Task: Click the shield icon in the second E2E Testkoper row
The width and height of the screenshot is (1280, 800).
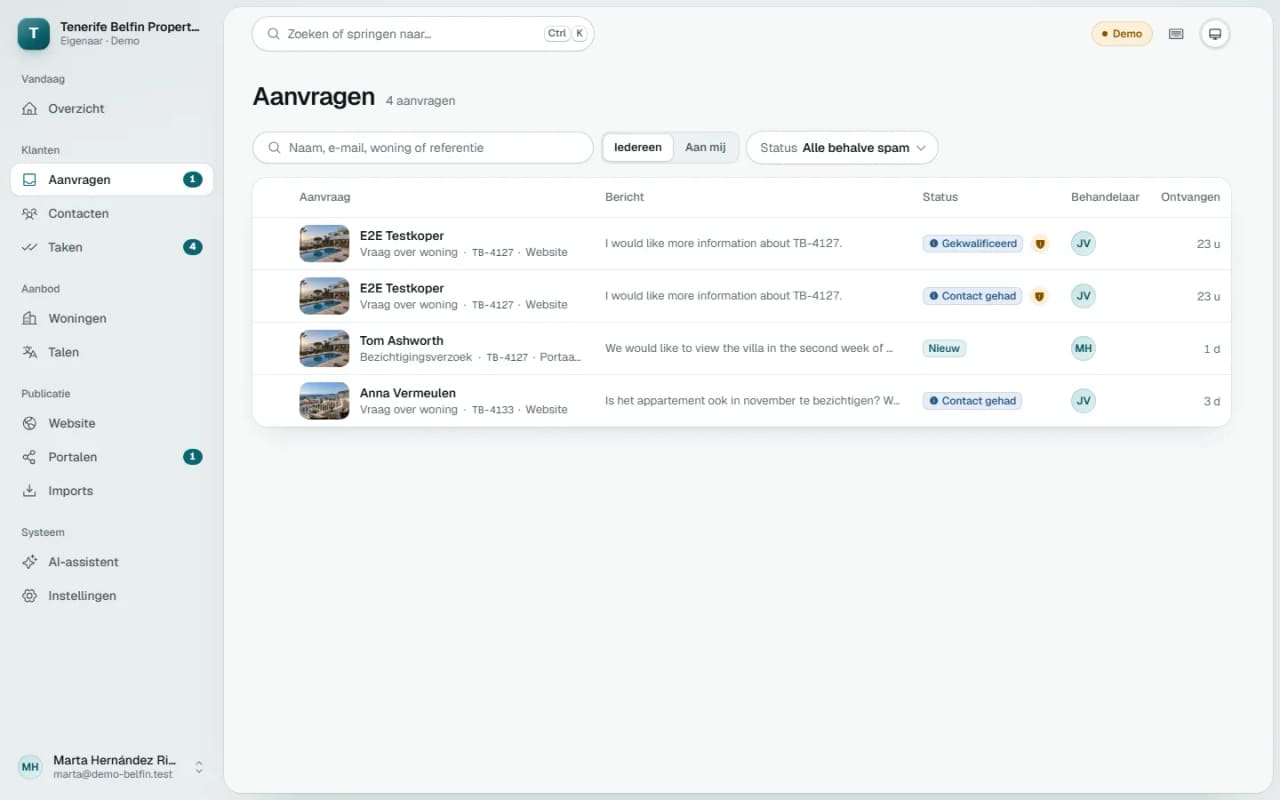Action: pyautogui.click(x=1040, y=296)
